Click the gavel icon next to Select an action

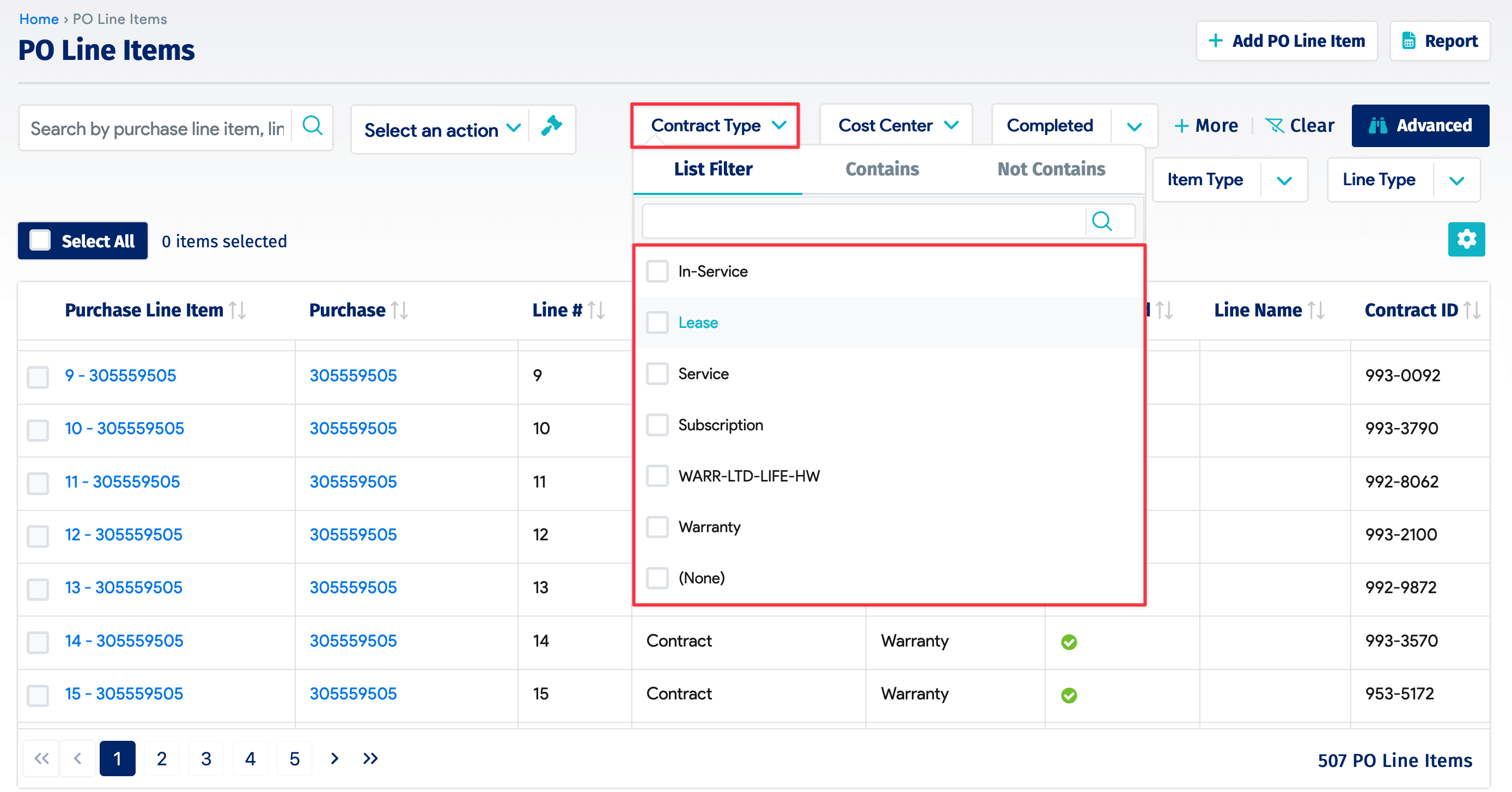(552, 125)
